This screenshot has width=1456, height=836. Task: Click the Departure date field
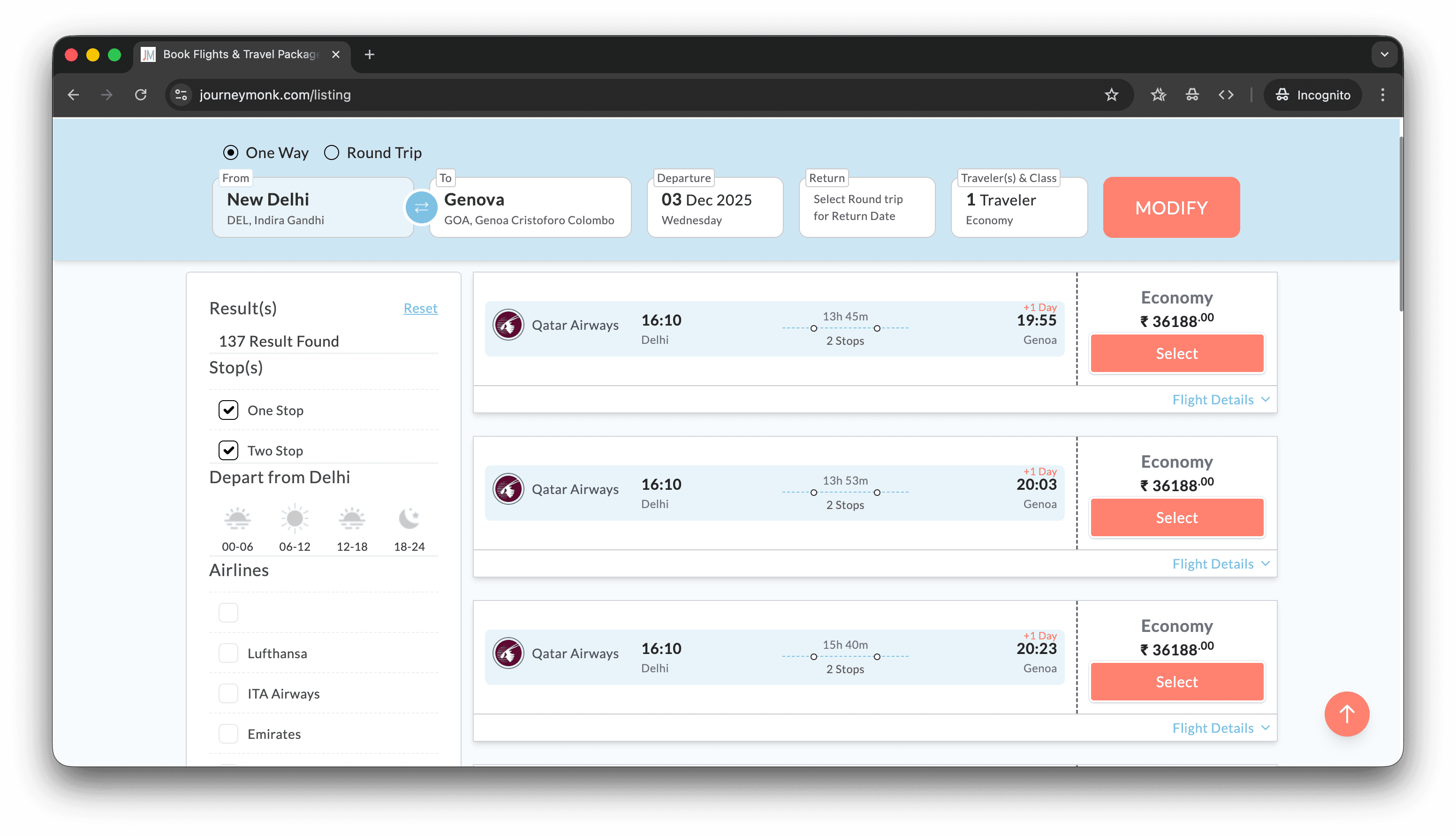pyautogui.click(x=714, y=208)
